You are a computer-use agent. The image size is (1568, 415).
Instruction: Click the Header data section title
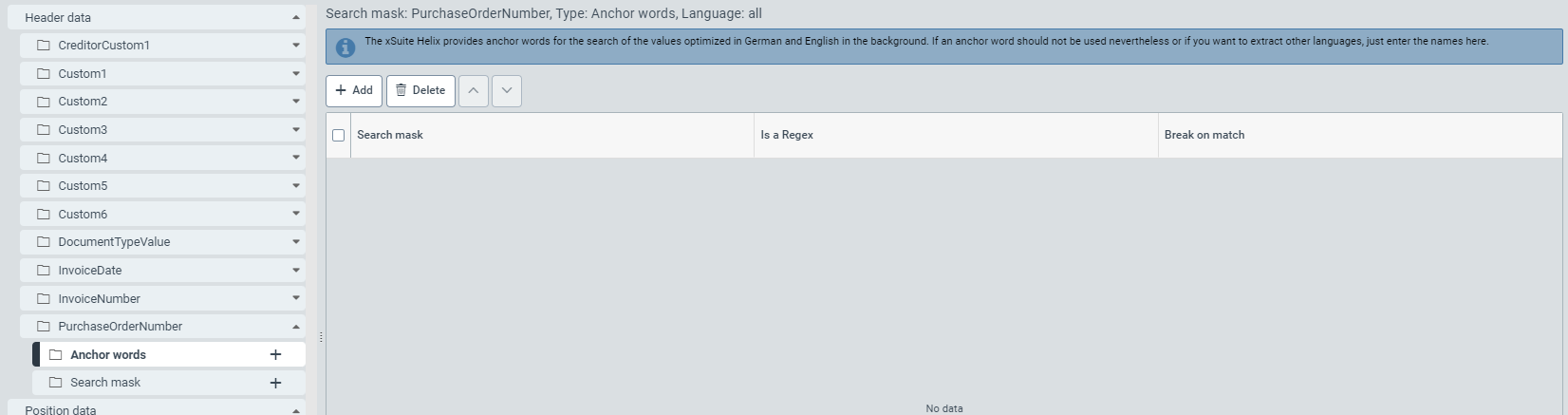pyautogui.click(x=58, y=17)
